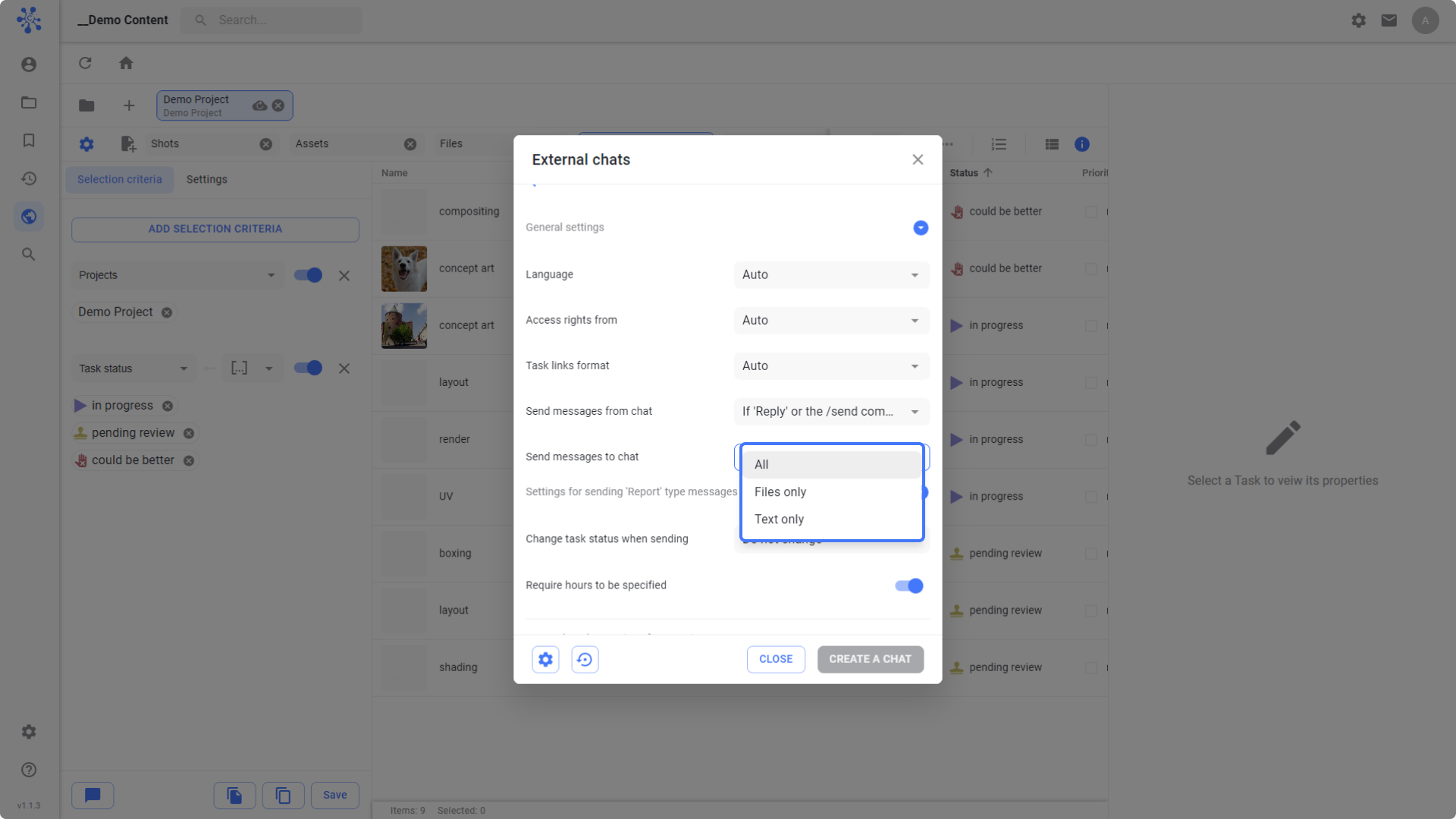
Task: Select Text only option
Action: point(832,519)
